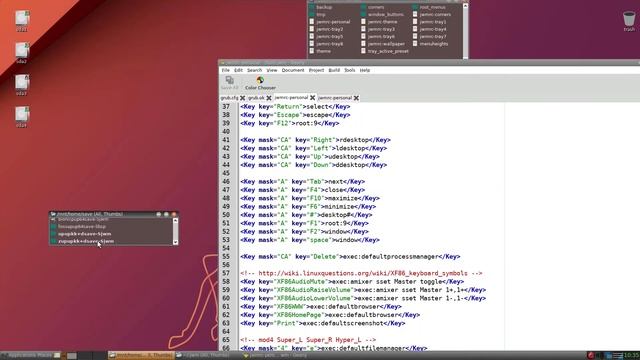Open the Project menu
The width and height of the screenshot is (640, 360).
(316, 70)
